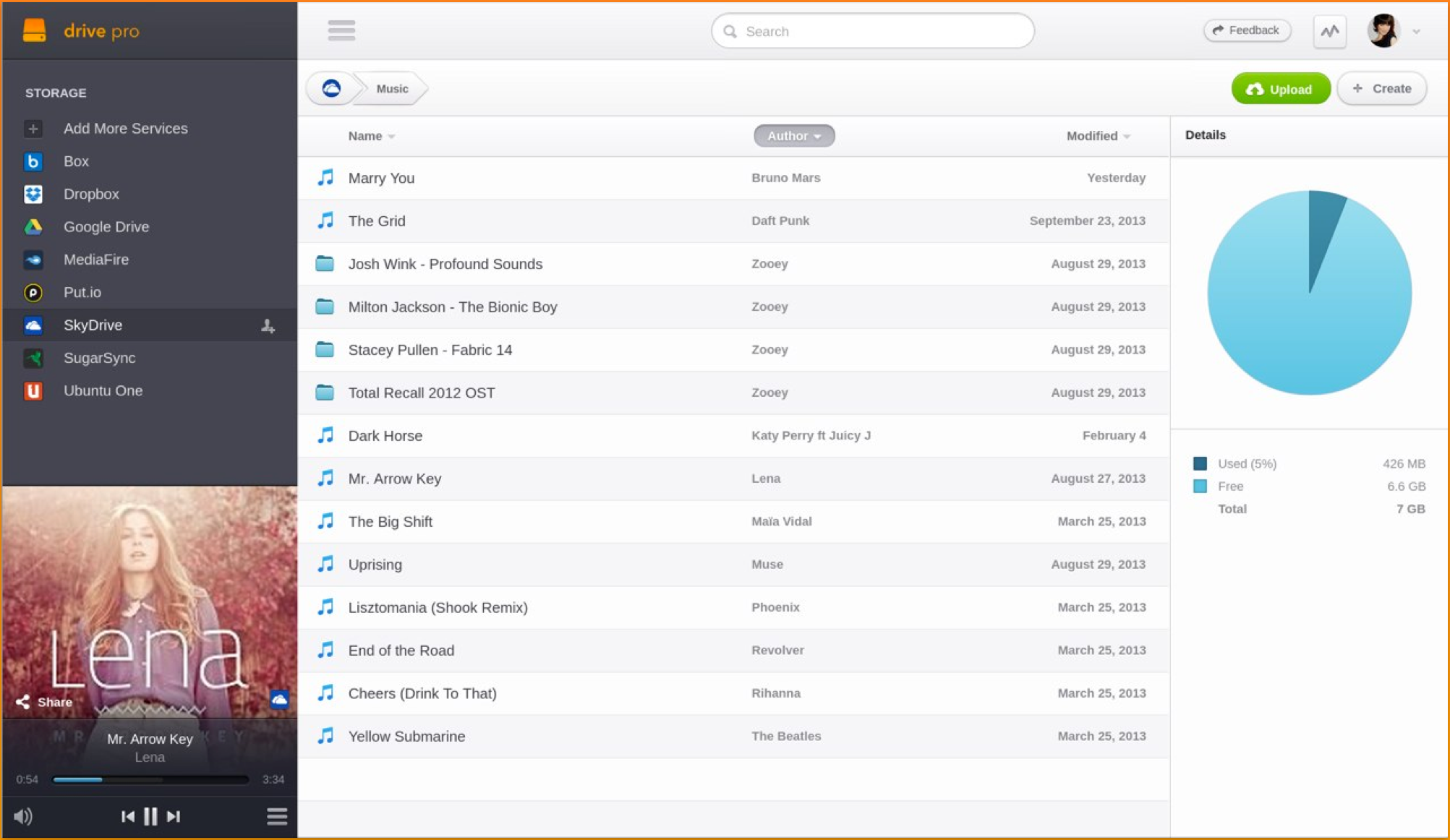Click the Lena album cover art

coord(150,601)
